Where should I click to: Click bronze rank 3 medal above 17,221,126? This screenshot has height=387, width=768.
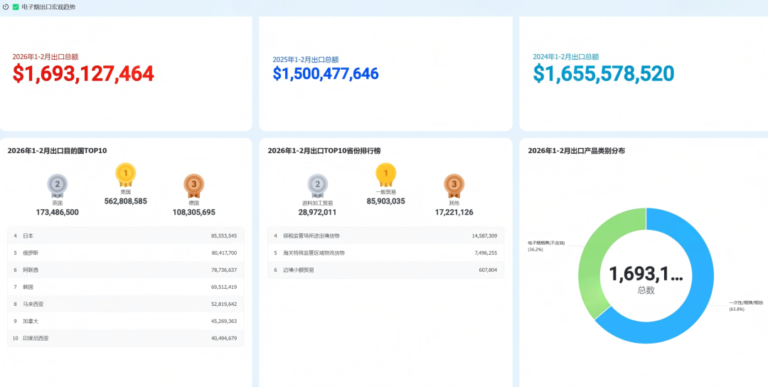click(x=454, y=185)
